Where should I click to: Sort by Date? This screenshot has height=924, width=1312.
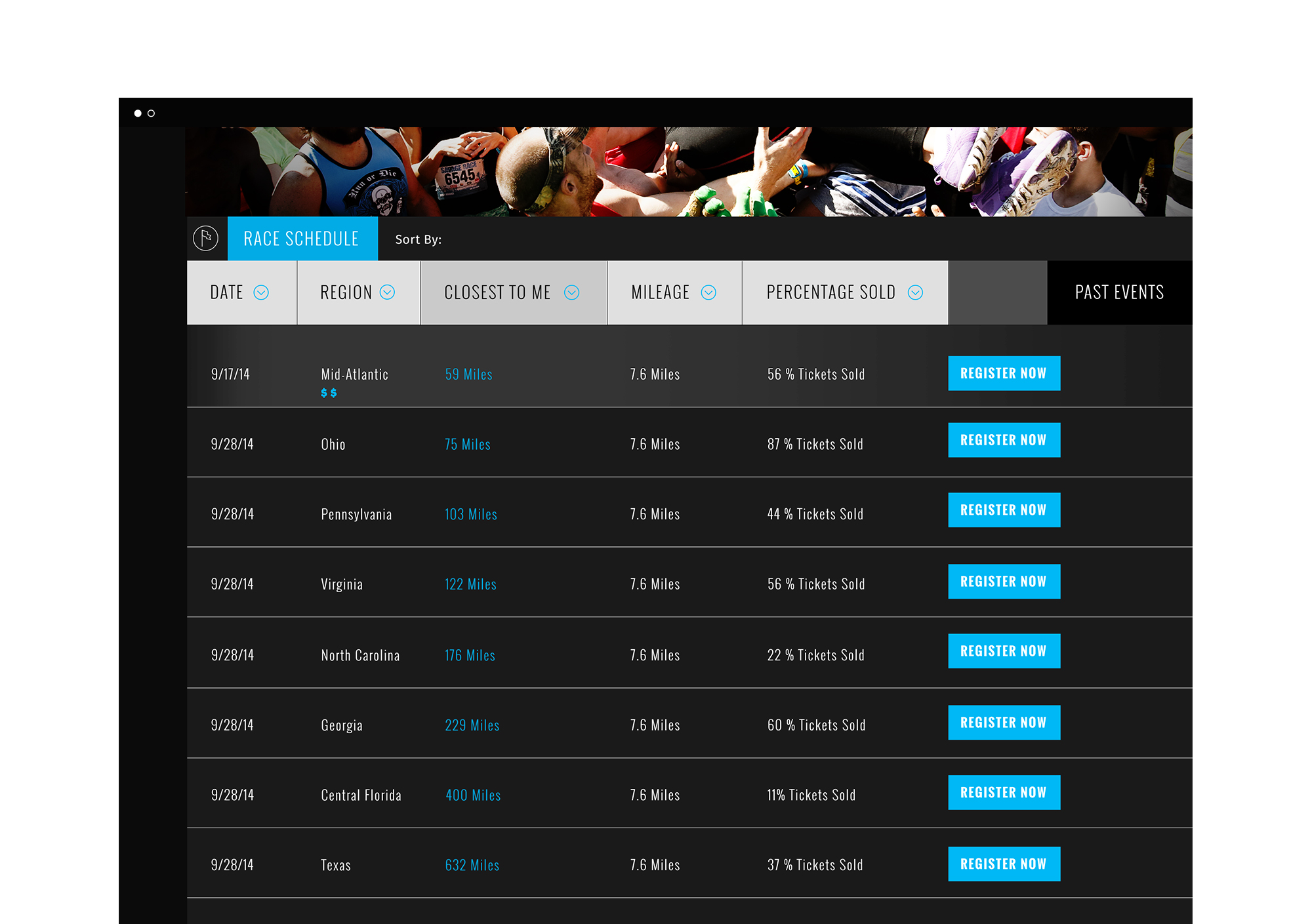pos(241,292)
